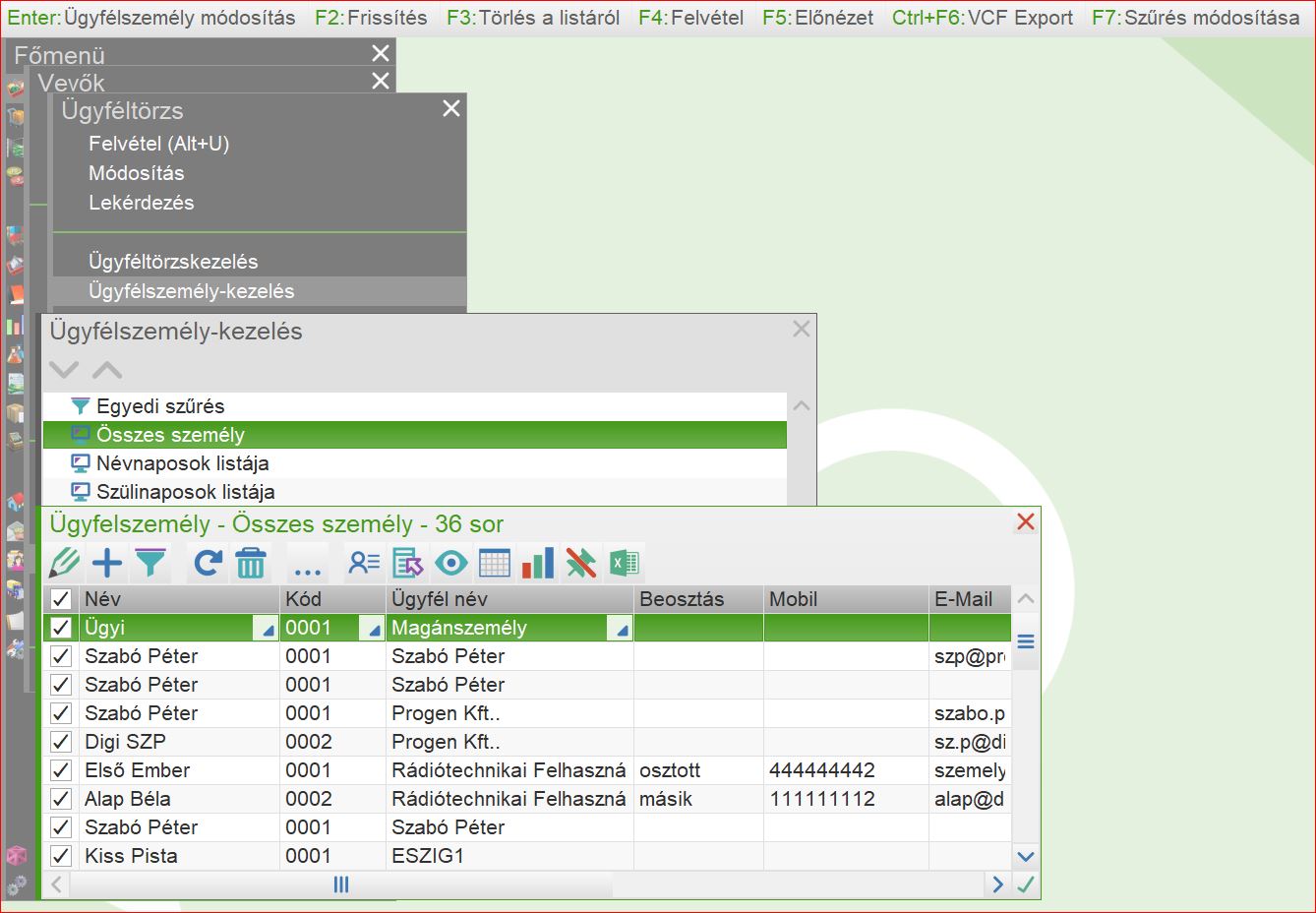Select Névnaposok listája from filter list
Image resolution: width=1316 pixels, height=913 pixels.
182,463
